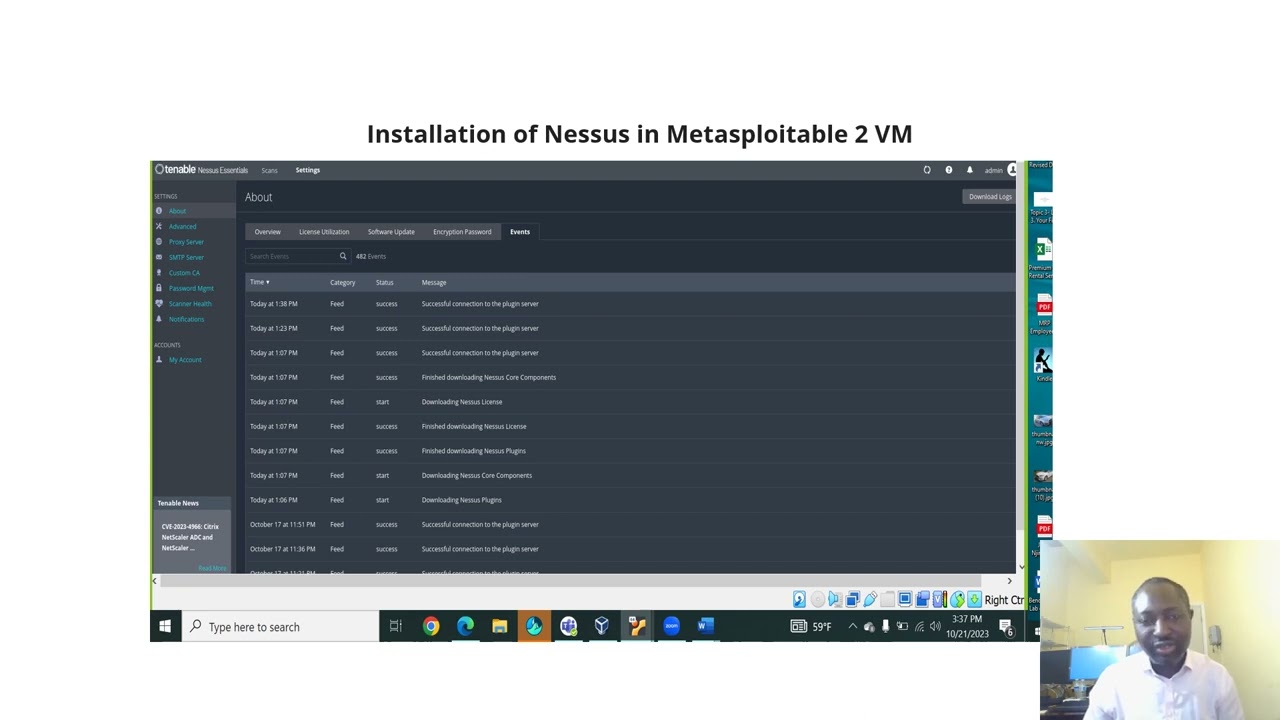The image size is (1280, 720).
Task: Open the Scanner Health heartbeat icon
Action: [x=158, y=304]
